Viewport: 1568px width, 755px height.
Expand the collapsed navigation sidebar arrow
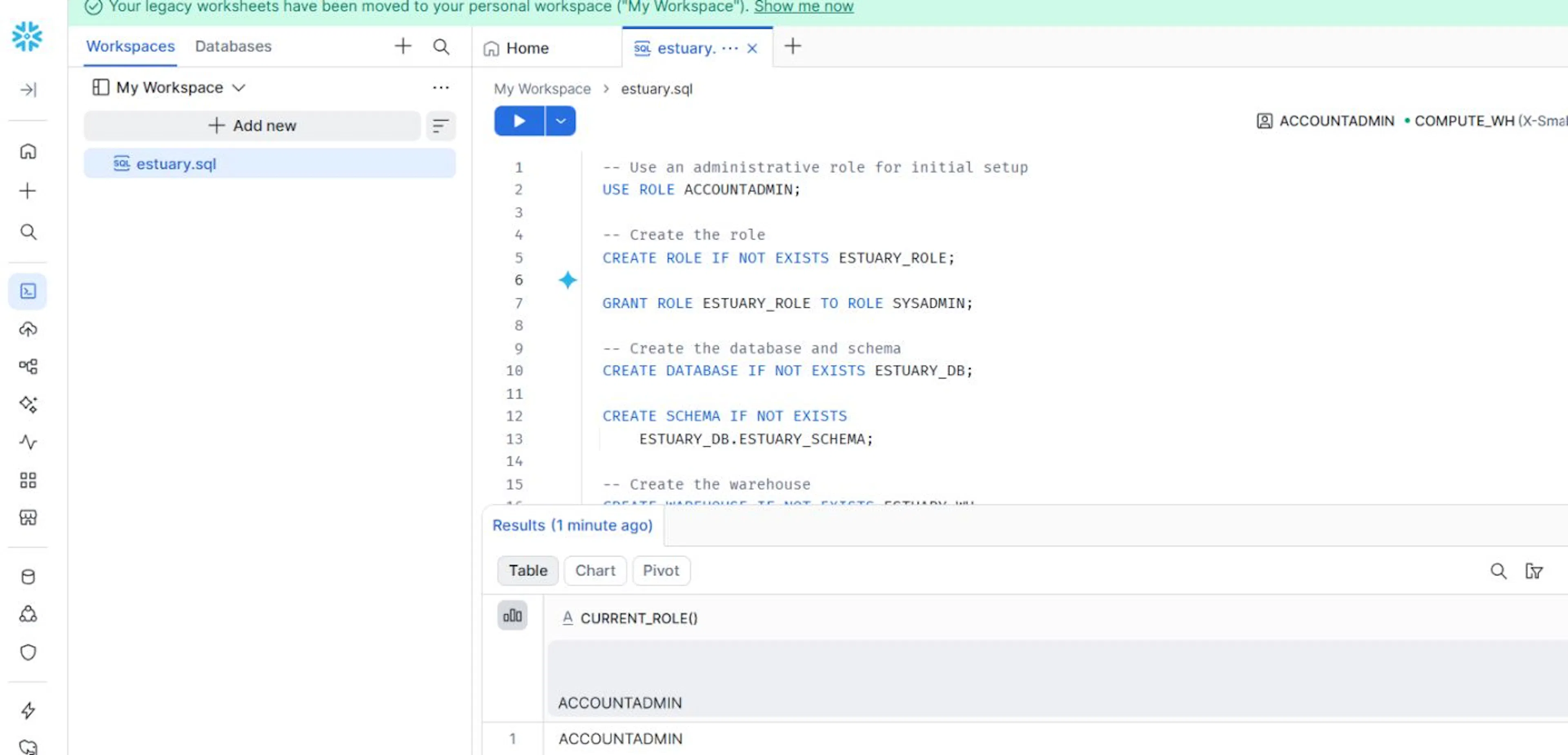coord(28,89)
